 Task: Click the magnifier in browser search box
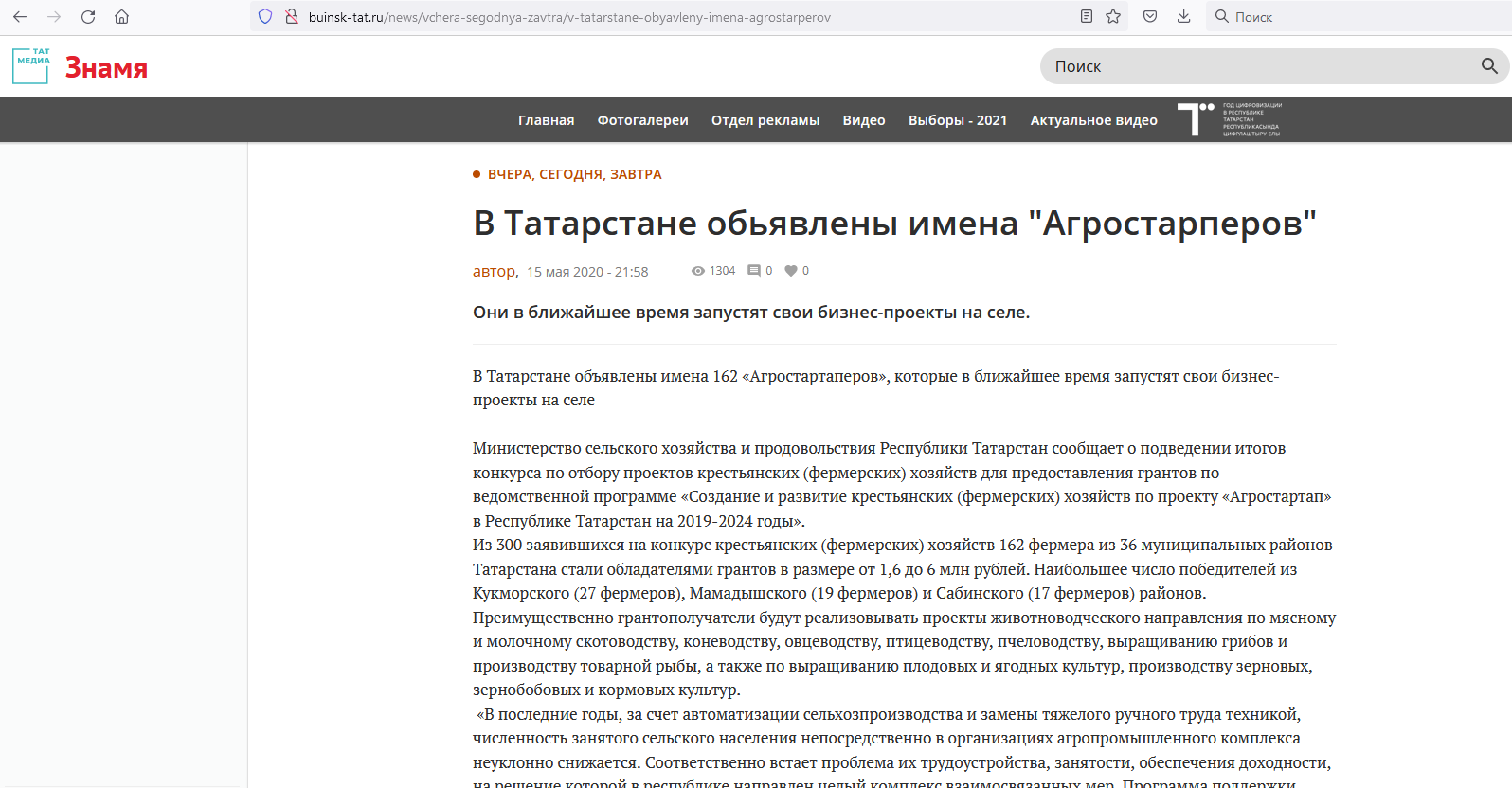click(1222, 16)
